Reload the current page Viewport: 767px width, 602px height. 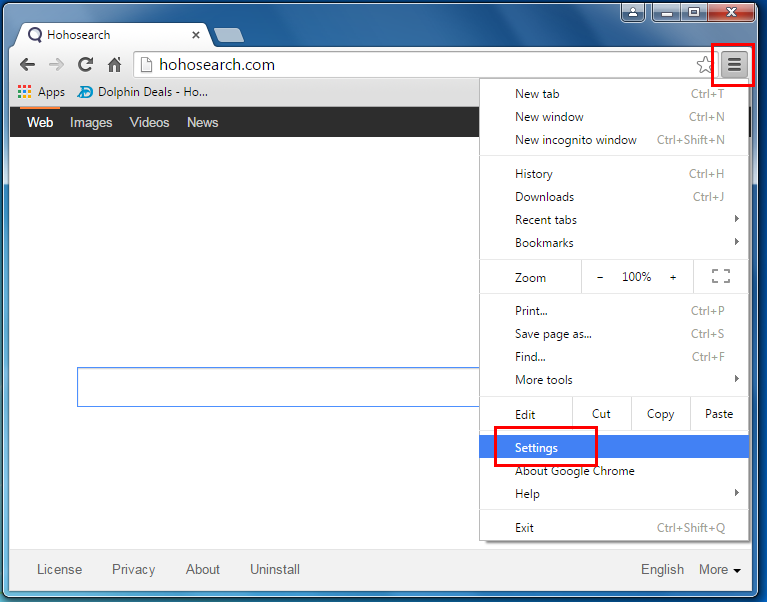(86, 64)
